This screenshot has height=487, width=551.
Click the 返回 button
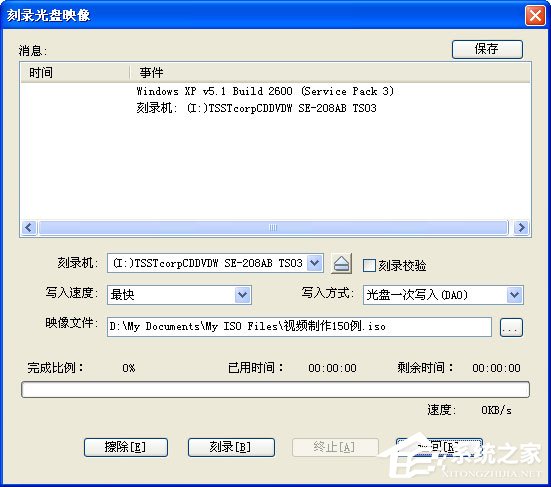tap(439, 447)
